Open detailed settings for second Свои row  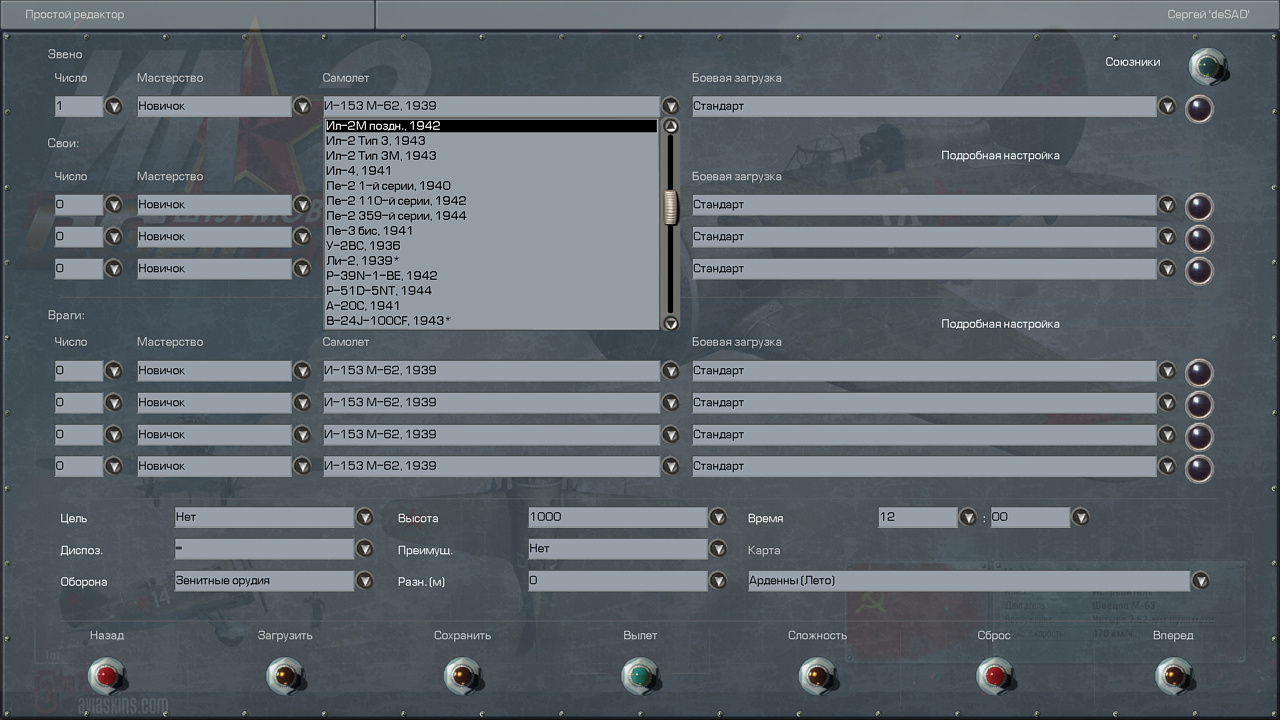1199,239
